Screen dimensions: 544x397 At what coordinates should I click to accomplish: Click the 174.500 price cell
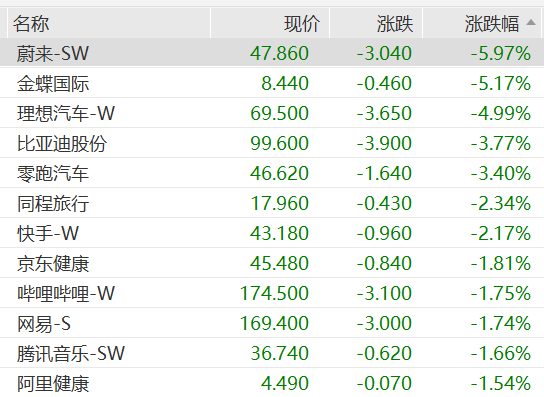pyautogui.click(x=274, y=293)
